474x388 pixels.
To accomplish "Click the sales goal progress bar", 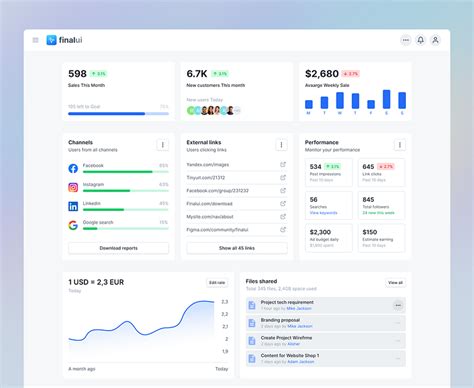I will pos(118,114).
